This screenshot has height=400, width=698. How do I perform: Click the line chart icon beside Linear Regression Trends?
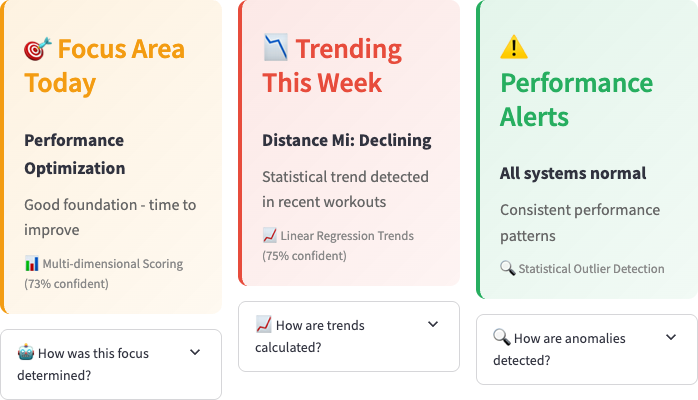tap(269, 236)
